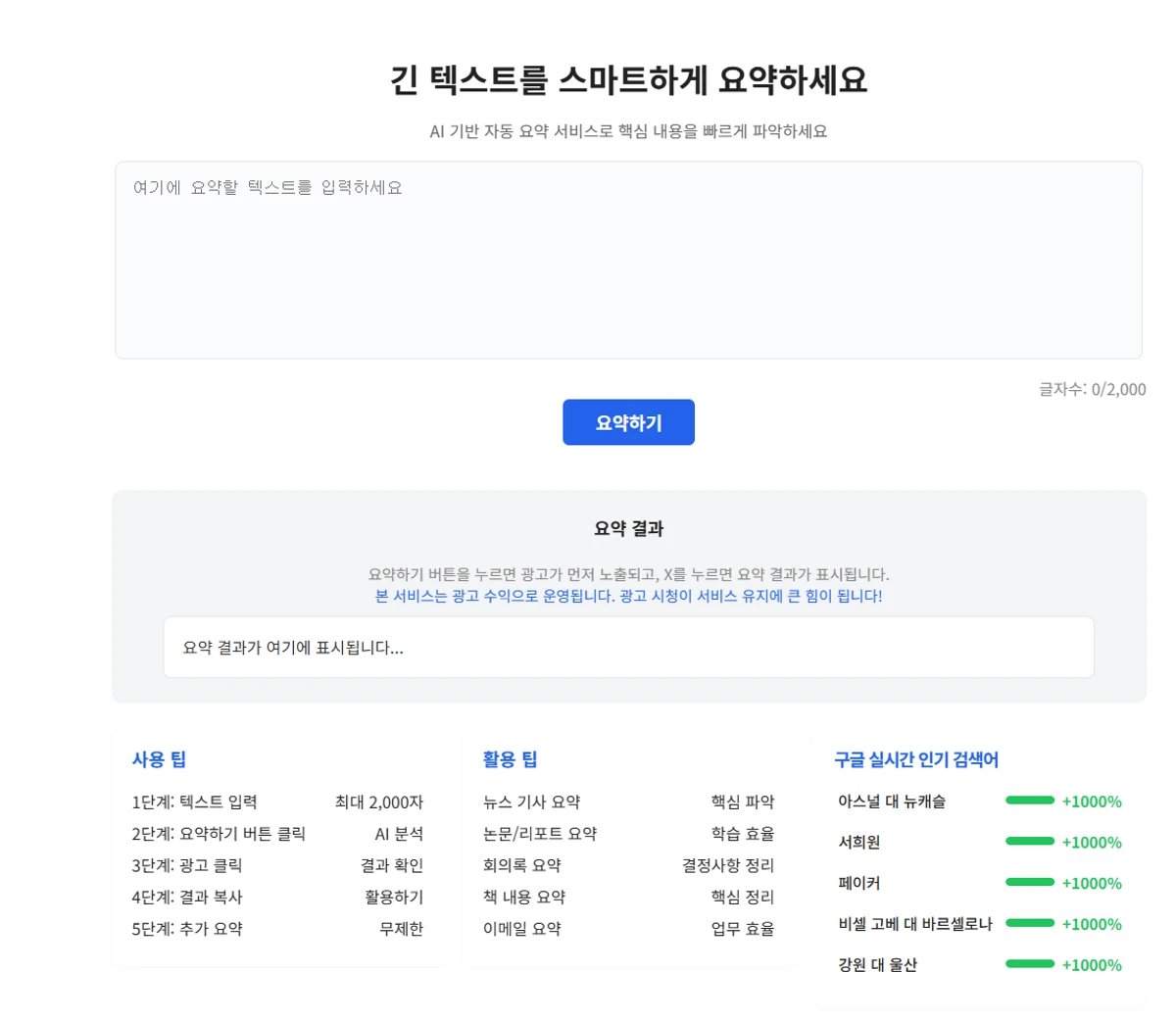Click the 사용 팁 heading

pyautogui.click(x=159, y=759)
